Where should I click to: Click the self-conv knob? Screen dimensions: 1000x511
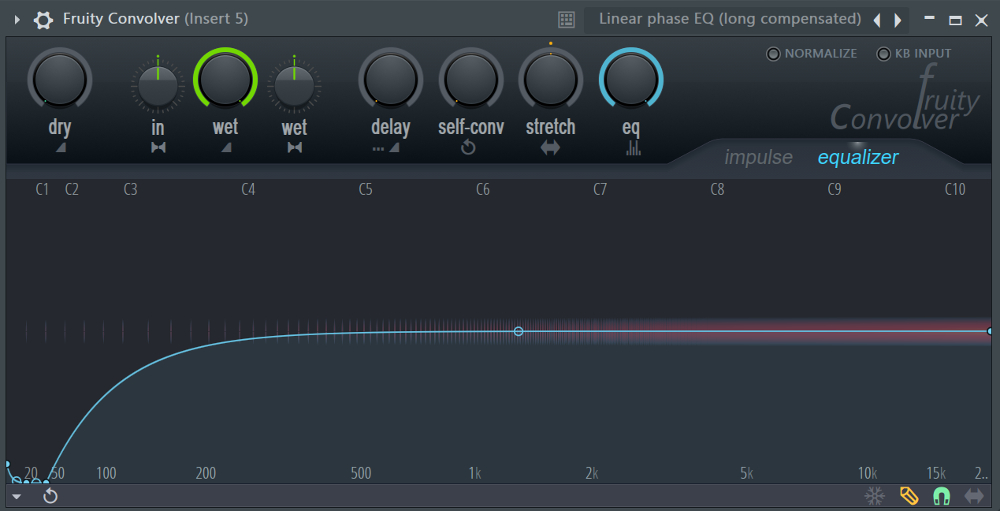pyautogui.click(x=471, y=79)
